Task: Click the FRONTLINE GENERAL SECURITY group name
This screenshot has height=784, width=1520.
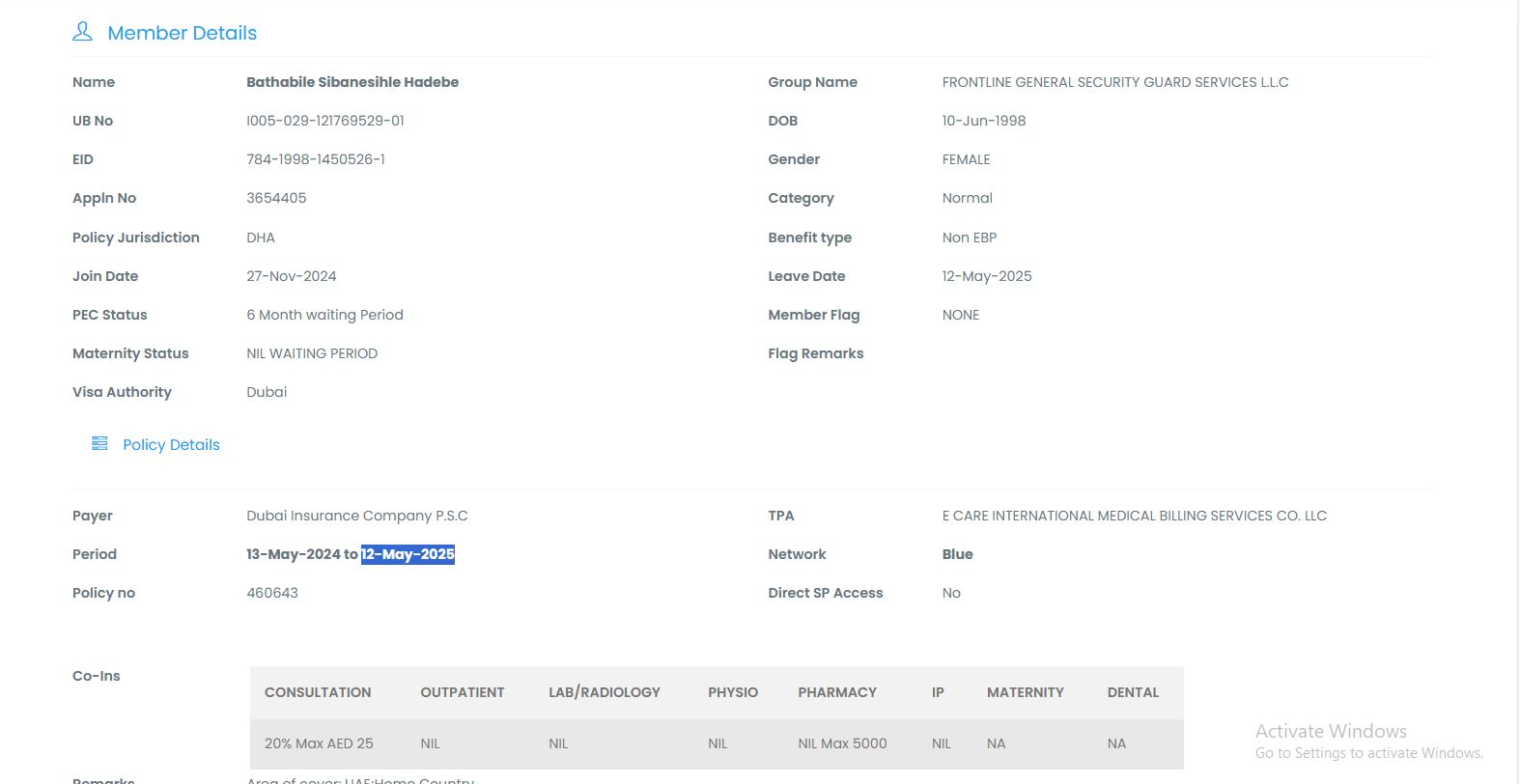Action: [1115, 82]
